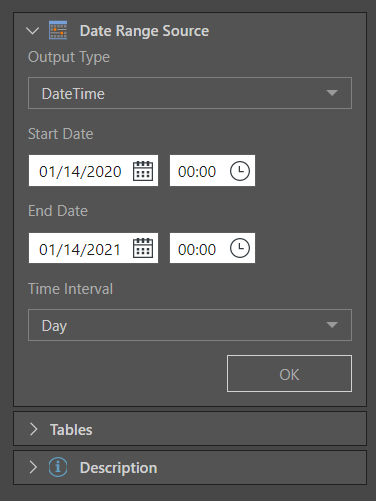
Task: Collapse the Date Range Source section
Action: 33,31
